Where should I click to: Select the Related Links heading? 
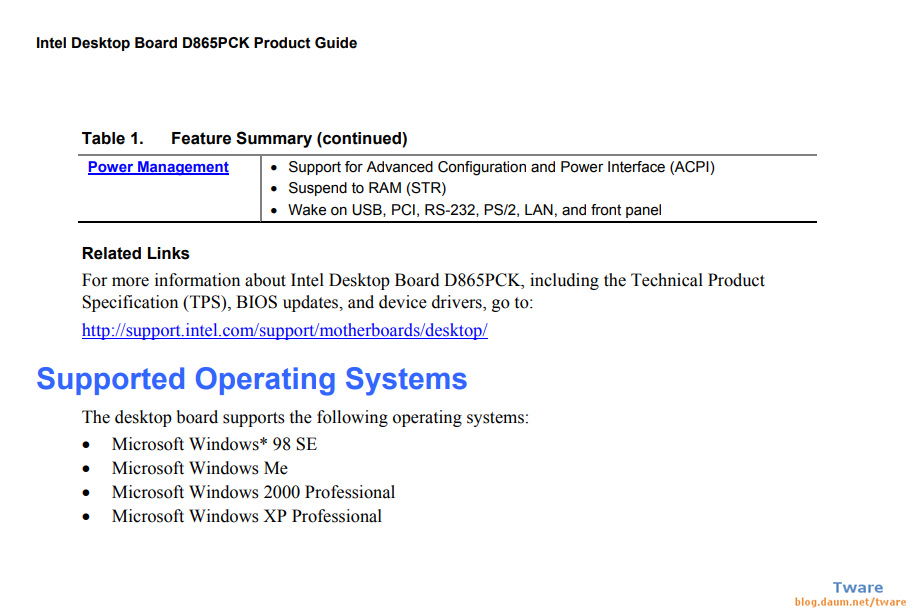(x=136, y=253)
